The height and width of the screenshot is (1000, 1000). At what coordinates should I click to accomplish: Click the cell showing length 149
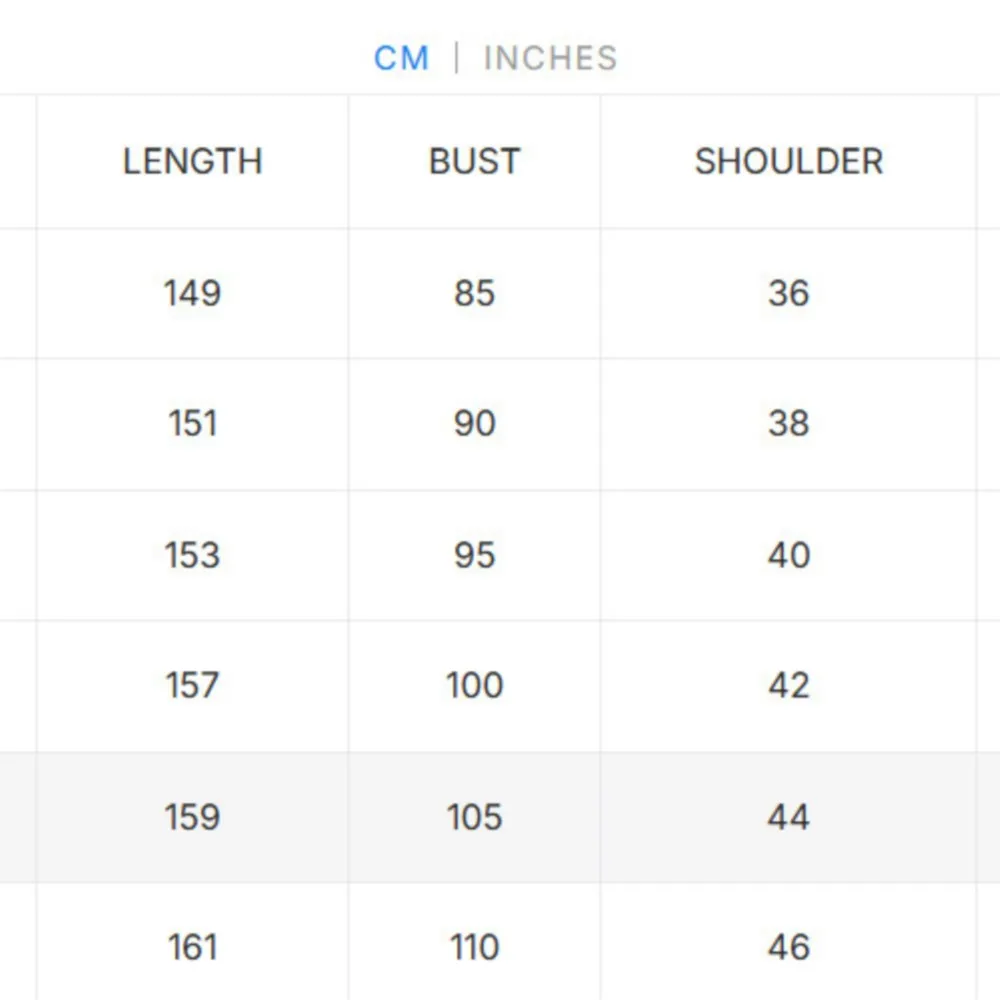pyautogui.click(x=190, y=293)
